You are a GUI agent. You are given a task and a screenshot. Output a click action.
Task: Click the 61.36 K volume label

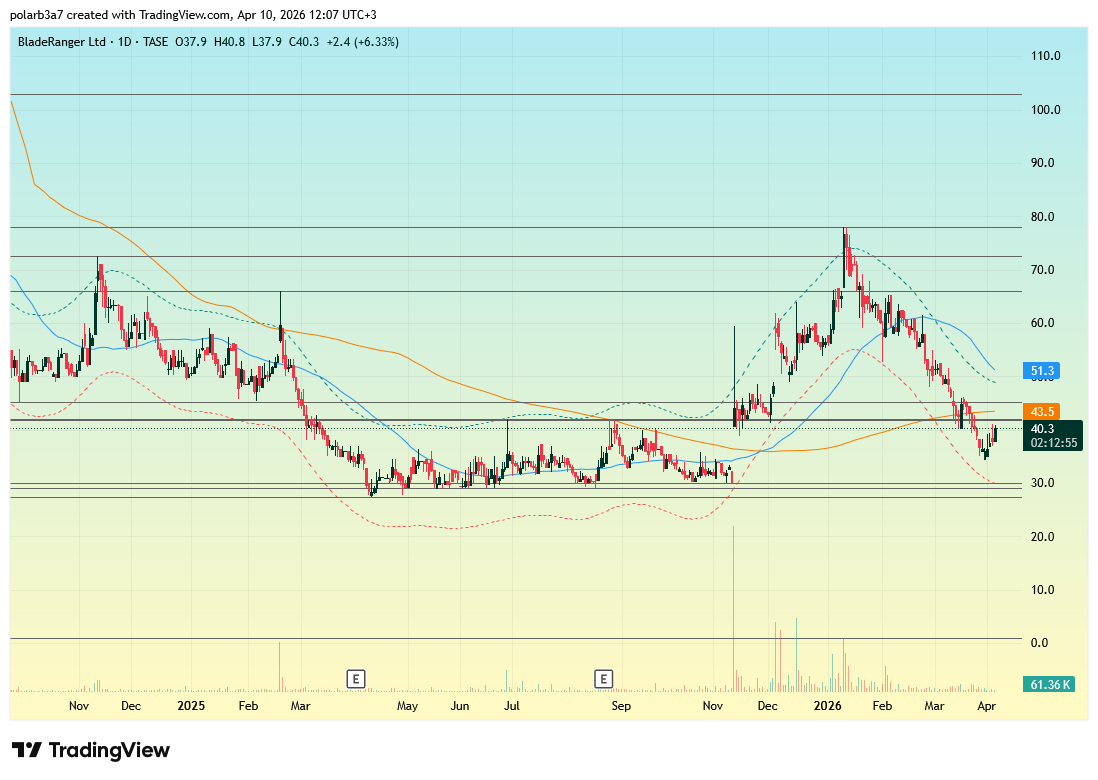tap(1050, 685)
